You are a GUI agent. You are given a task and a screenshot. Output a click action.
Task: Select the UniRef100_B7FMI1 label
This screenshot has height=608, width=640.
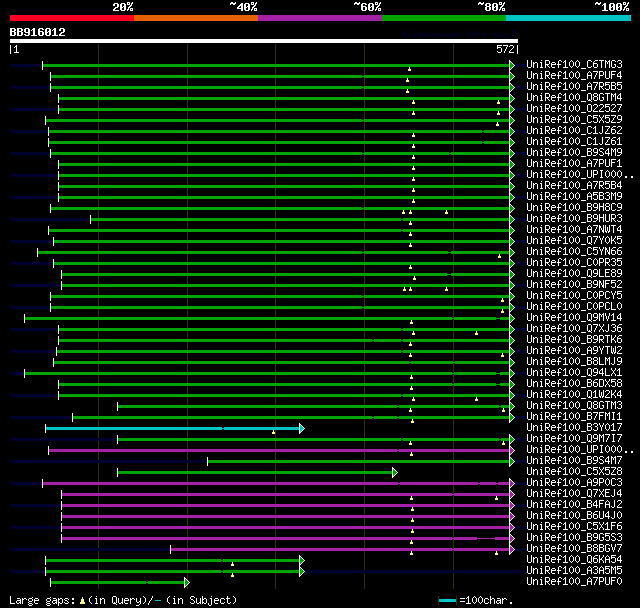(574, 417)
